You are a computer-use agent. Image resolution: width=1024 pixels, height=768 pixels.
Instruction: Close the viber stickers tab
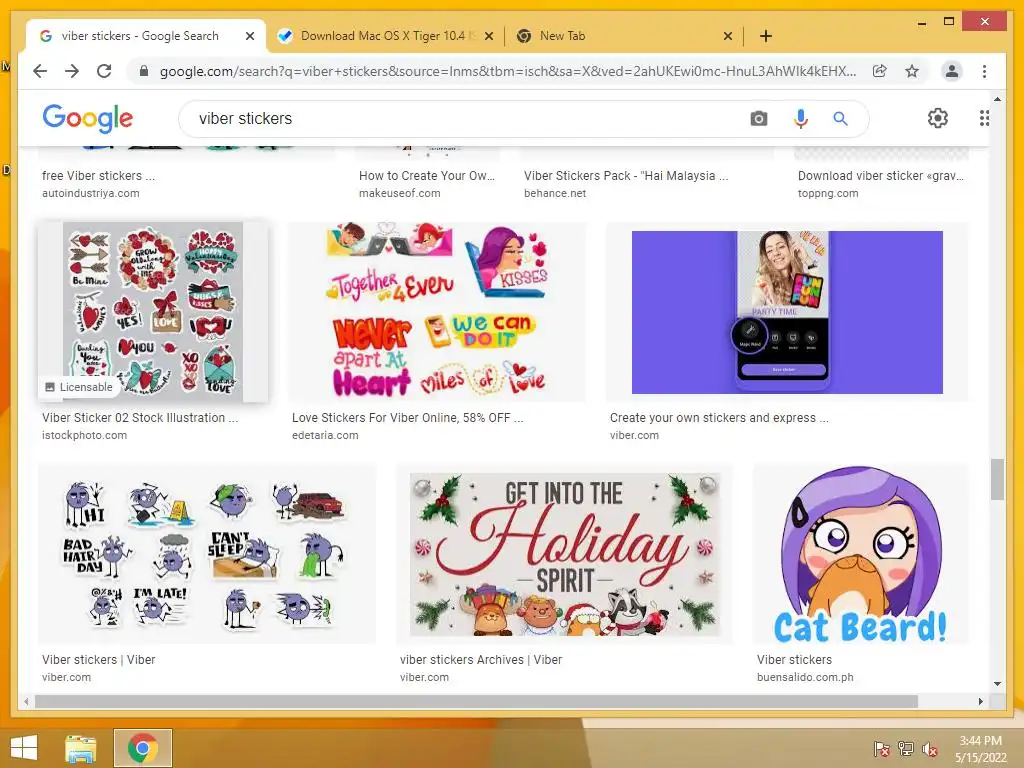[x=249, y=36]
